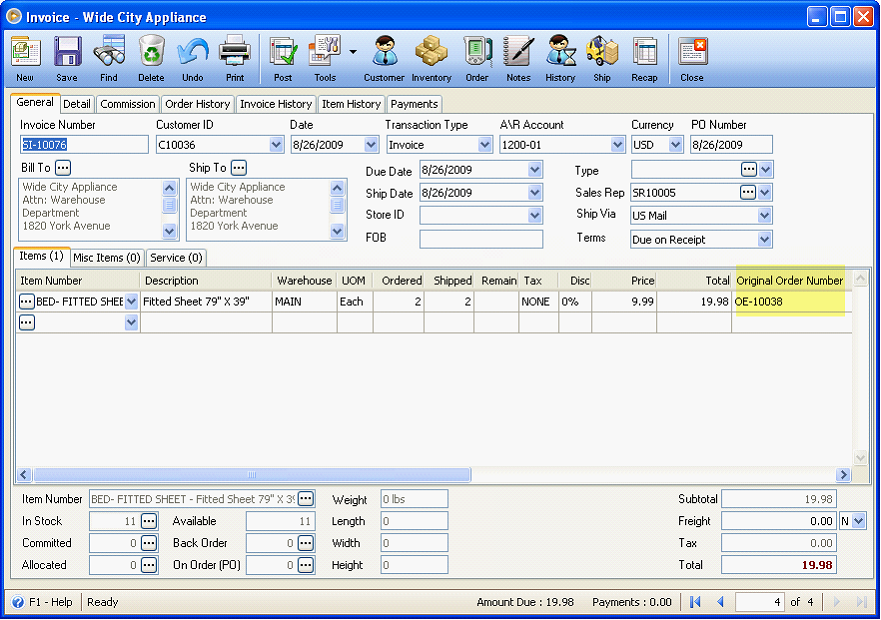Image resolution: width=881 pixels, height=620 pixels.
Task: Click the Ship forklift icon
Action: tap(602, 58)
